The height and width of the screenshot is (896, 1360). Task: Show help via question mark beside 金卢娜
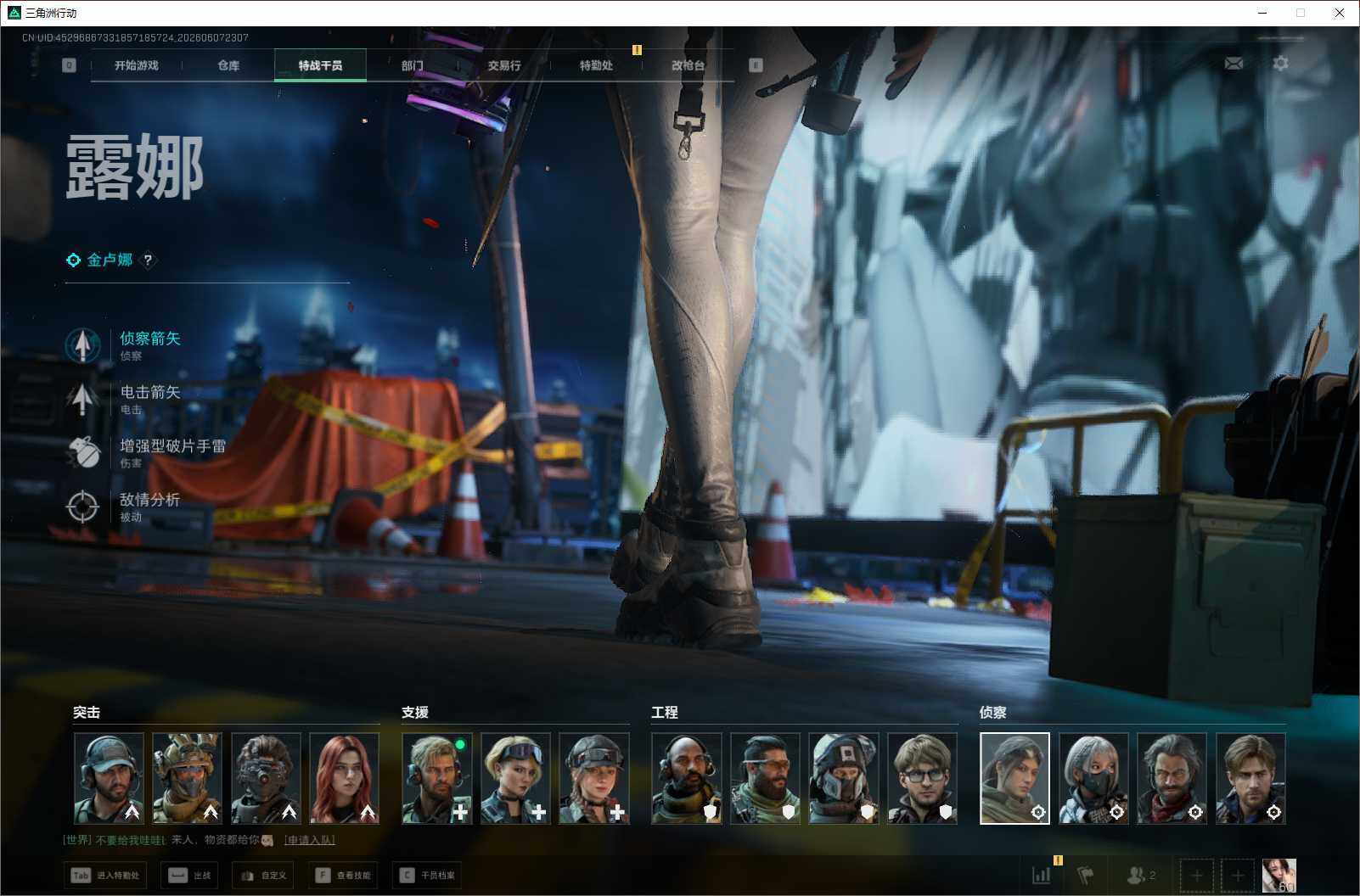coord(148,260)
